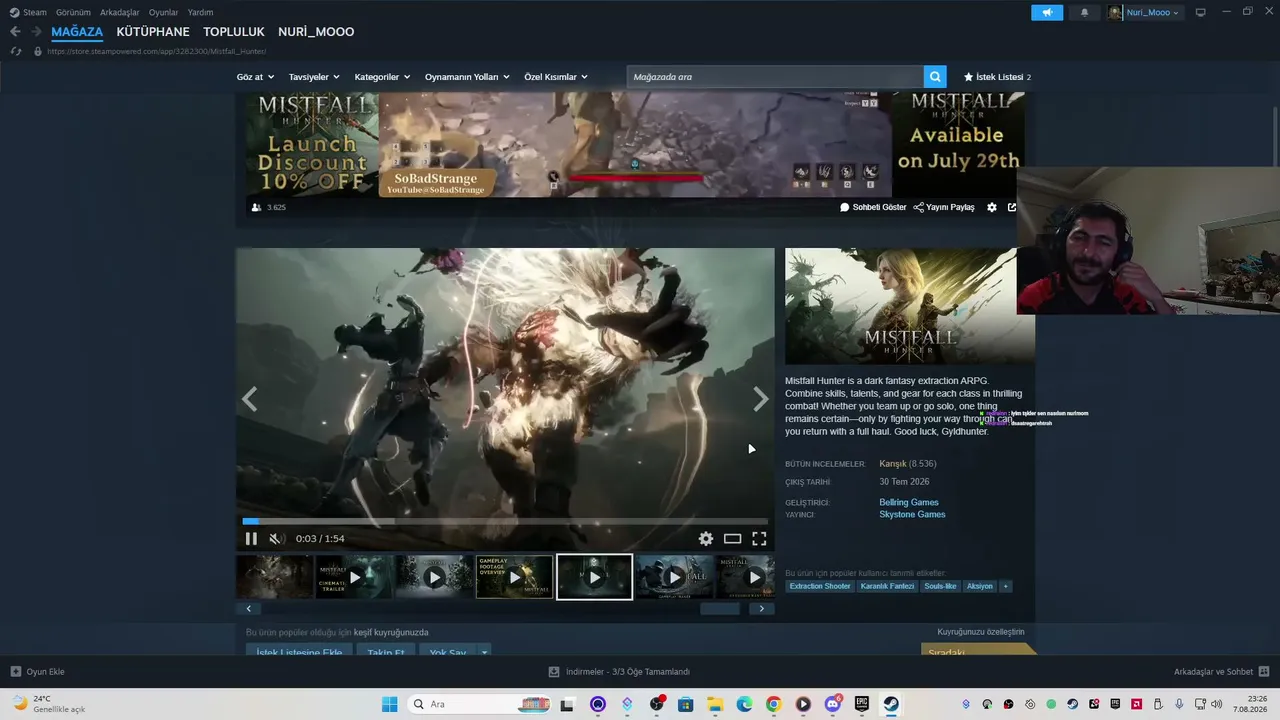Show the next media item with the right arrow
The width and height of the screenshot is (1280, 720).
coord(760,399)
